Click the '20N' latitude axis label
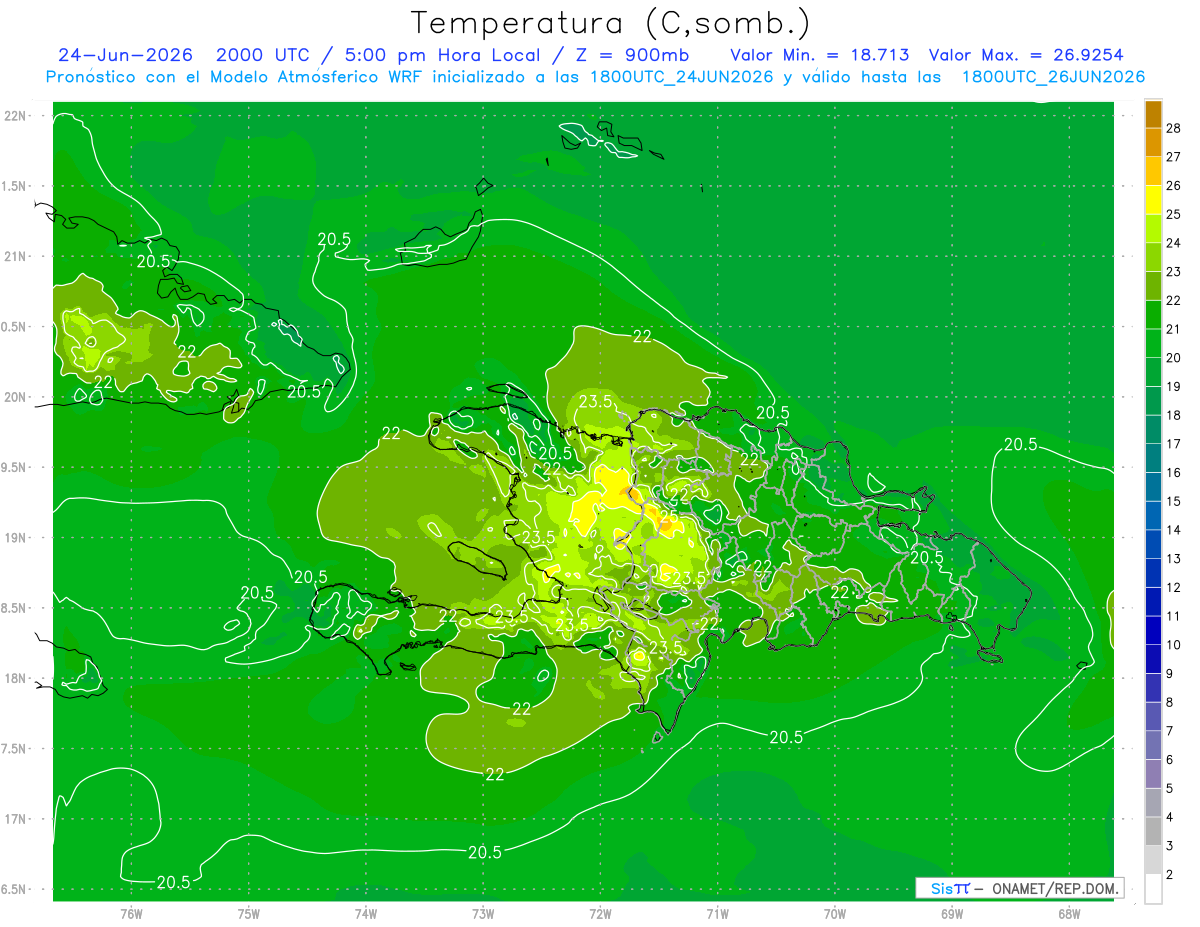The image size is (1200, 927). coord(15,397)
